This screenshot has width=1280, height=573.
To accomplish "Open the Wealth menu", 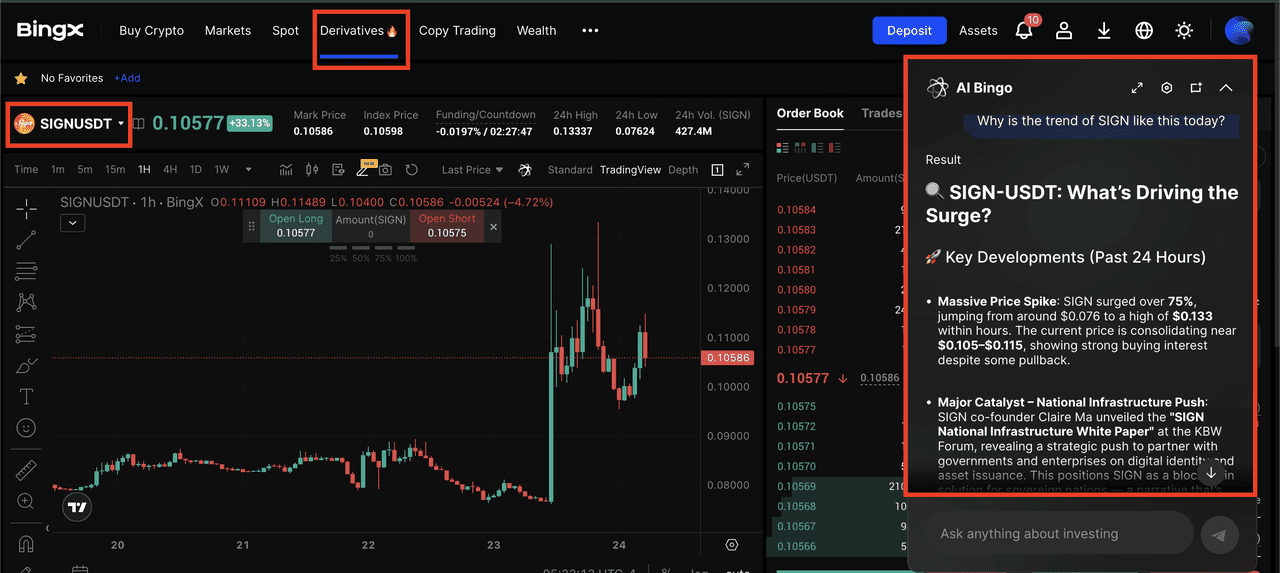I will (x=536, y=30).
